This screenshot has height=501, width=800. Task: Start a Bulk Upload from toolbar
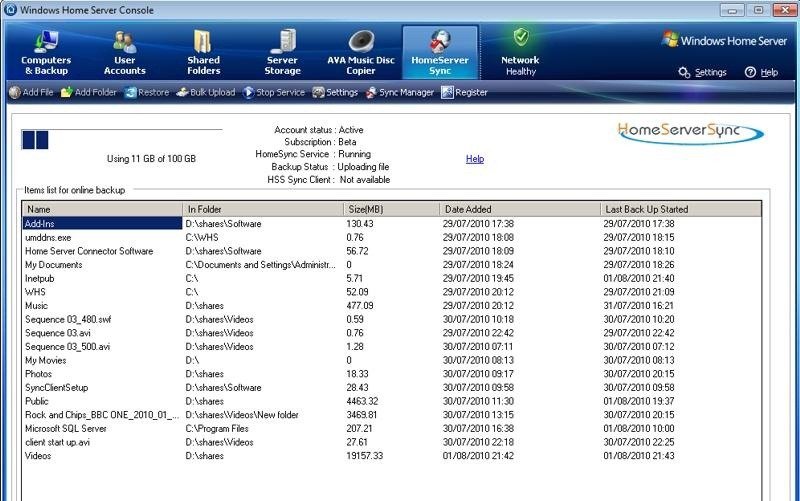206,92
